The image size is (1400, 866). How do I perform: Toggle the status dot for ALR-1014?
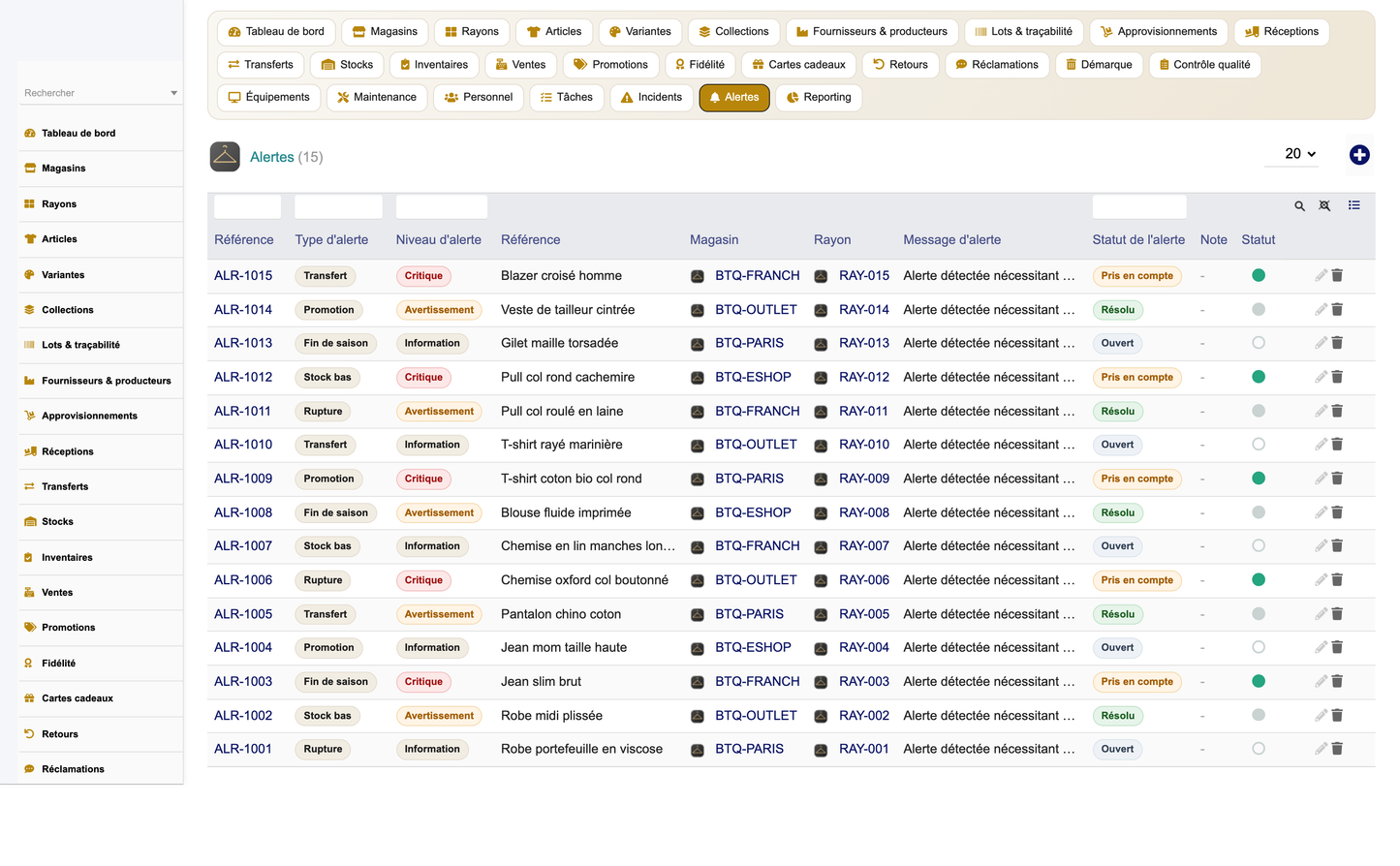1259,309
